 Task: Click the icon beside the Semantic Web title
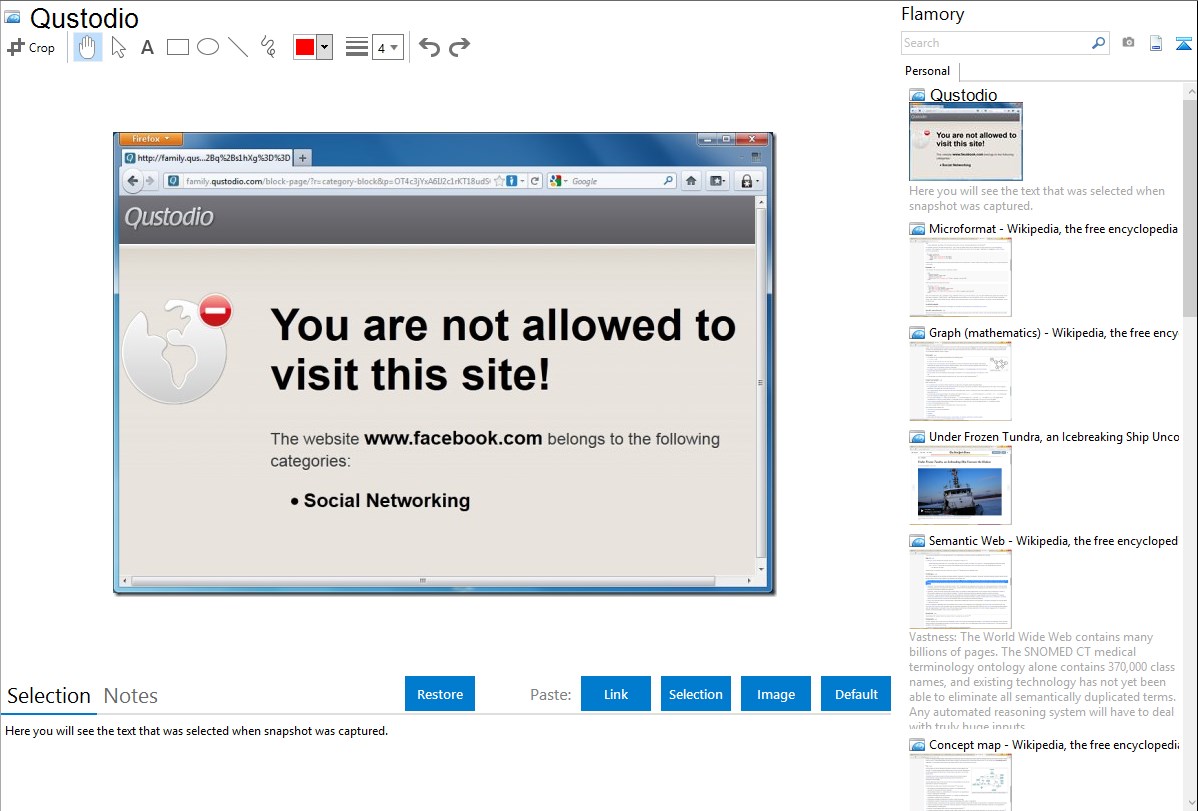coord(917,541)
